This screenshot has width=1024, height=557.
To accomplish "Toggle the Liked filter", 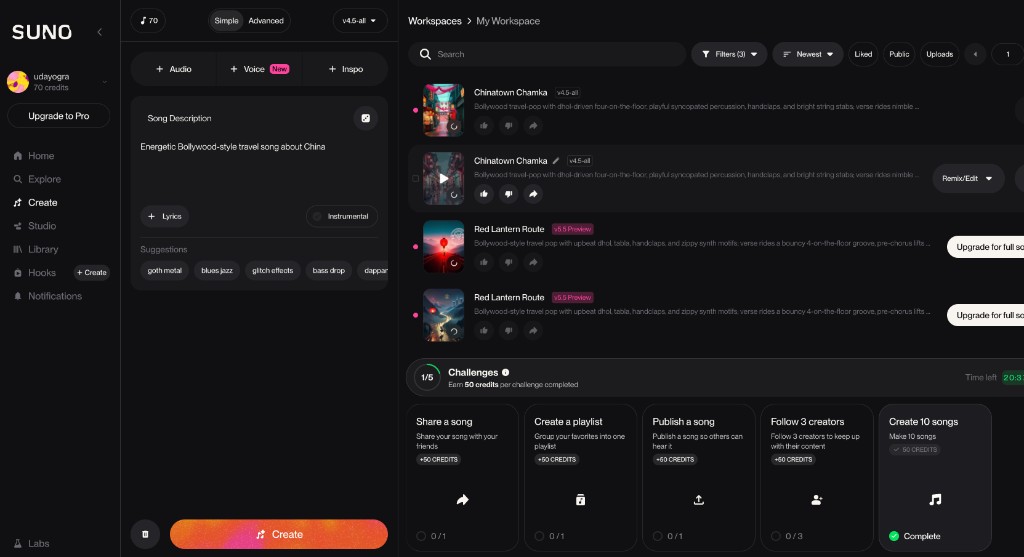I will point(863,54).
